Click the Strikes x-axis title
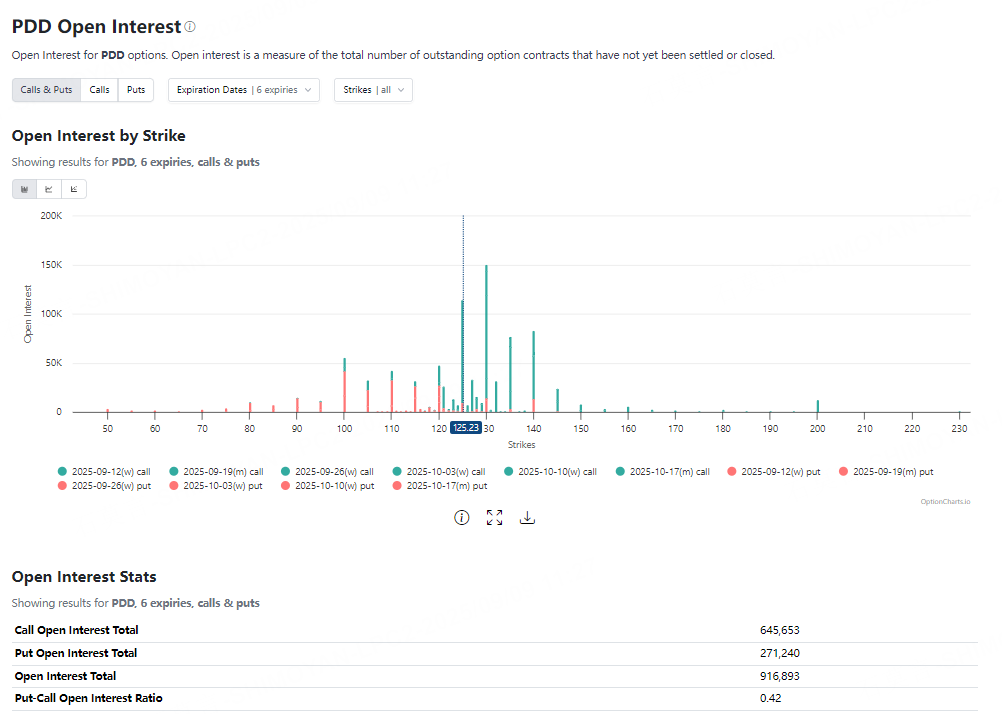The width and height of the screenshot is (1002, 714). pyautogui.click(x=521, y=445)
